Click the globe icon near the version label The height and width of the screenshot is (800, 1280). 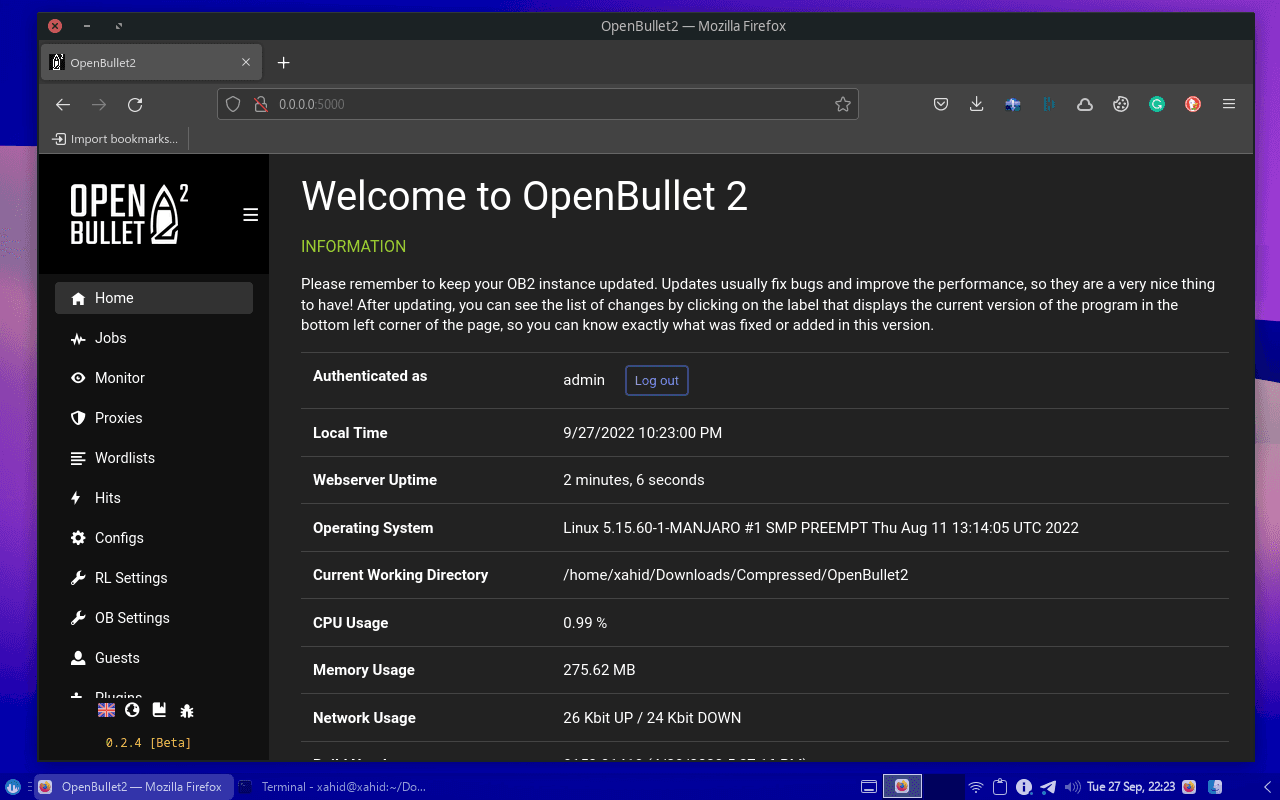pyautogui.click(x=131, y=710)
